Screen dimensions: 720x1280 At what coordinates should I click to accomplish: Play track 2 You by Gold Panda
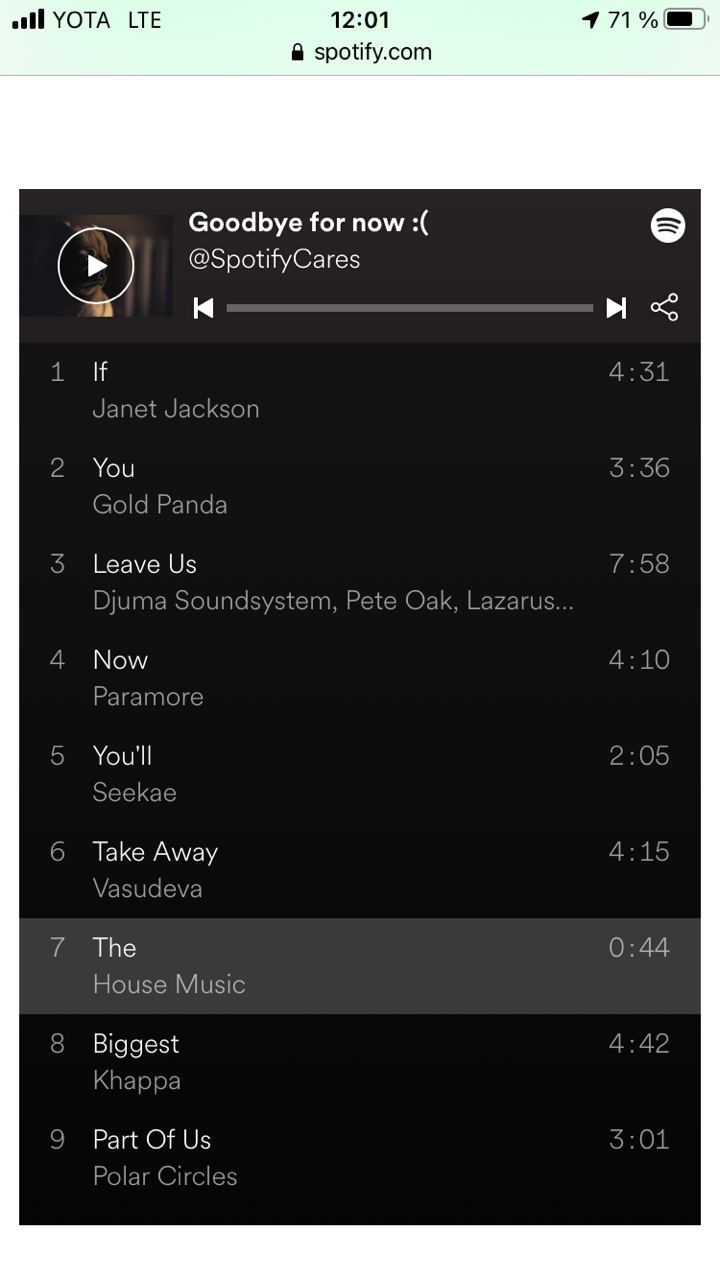click(x=360, y=486)
